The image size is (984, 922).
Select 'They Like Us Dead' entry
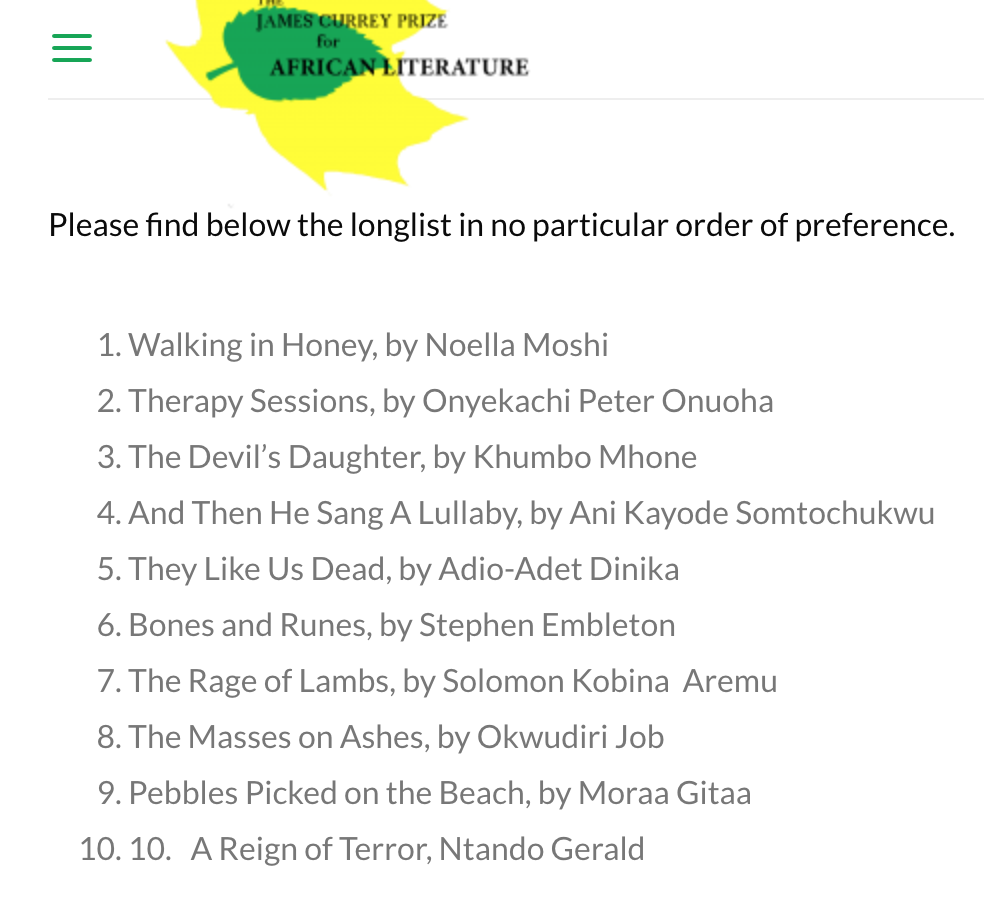click(258, 569)
